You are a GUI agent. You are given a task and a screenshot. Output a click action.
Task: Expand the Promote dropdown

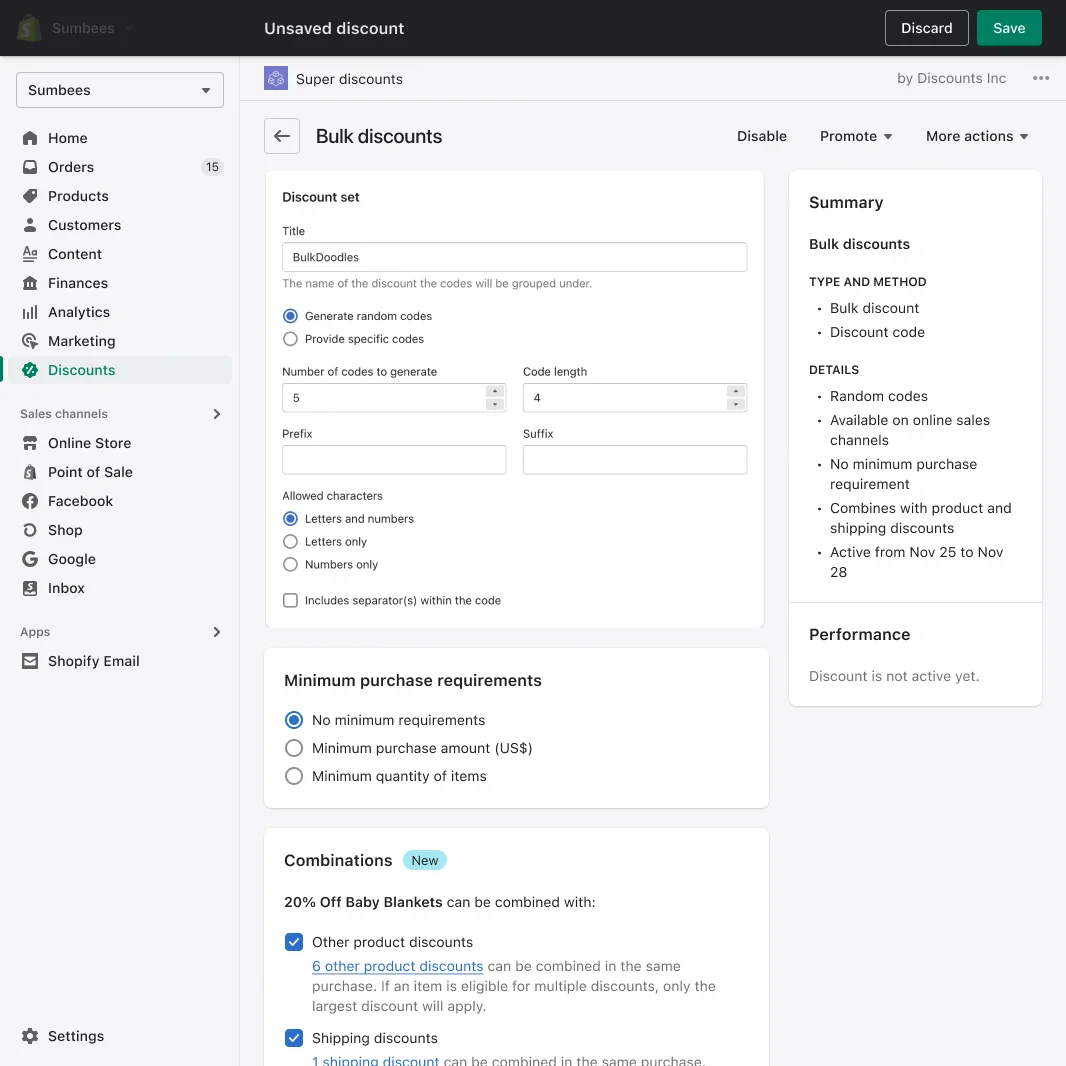click(856, 136)
